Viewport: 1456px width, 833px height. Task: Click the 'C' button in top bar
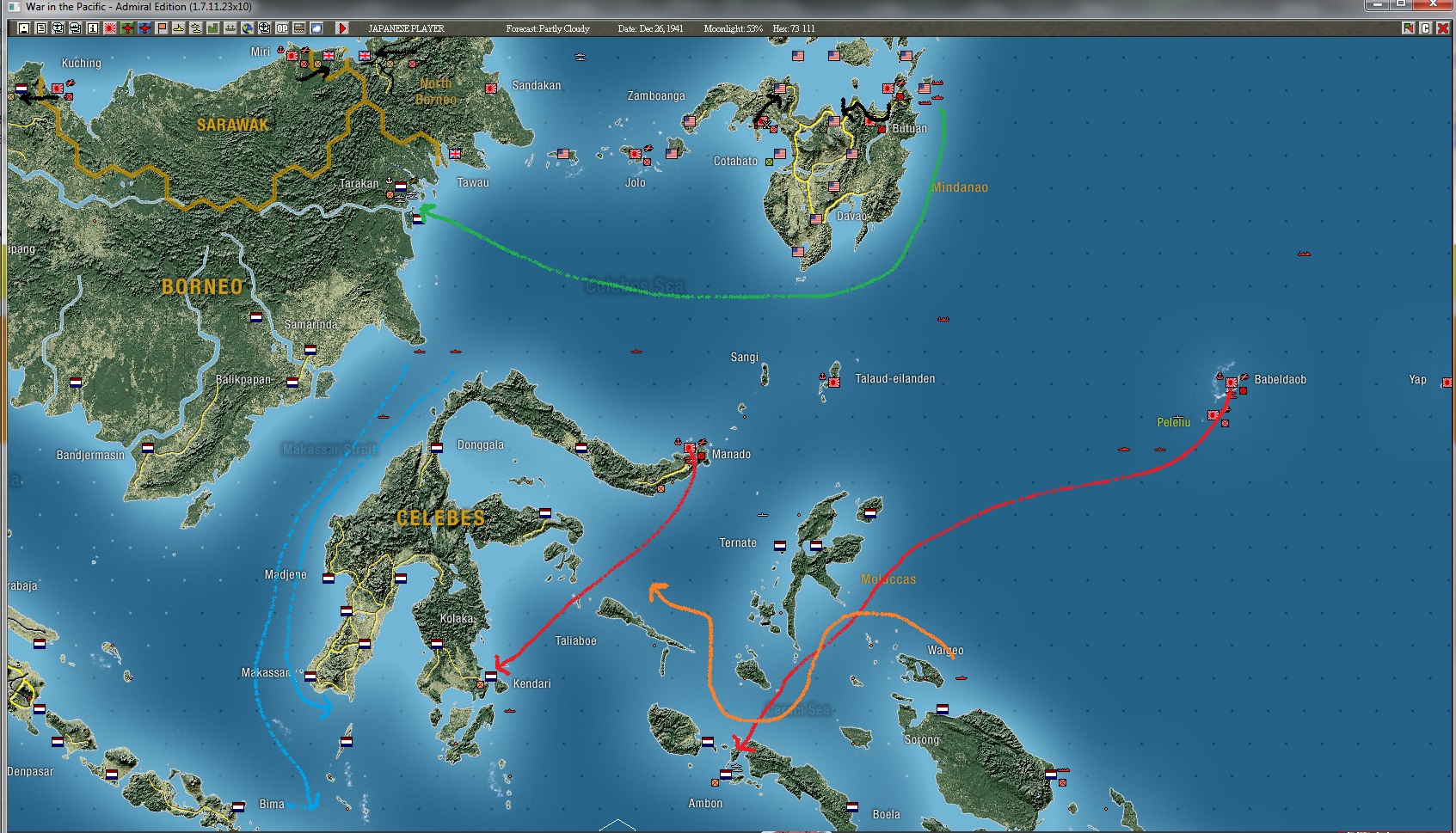click(x=1425, y=28)
